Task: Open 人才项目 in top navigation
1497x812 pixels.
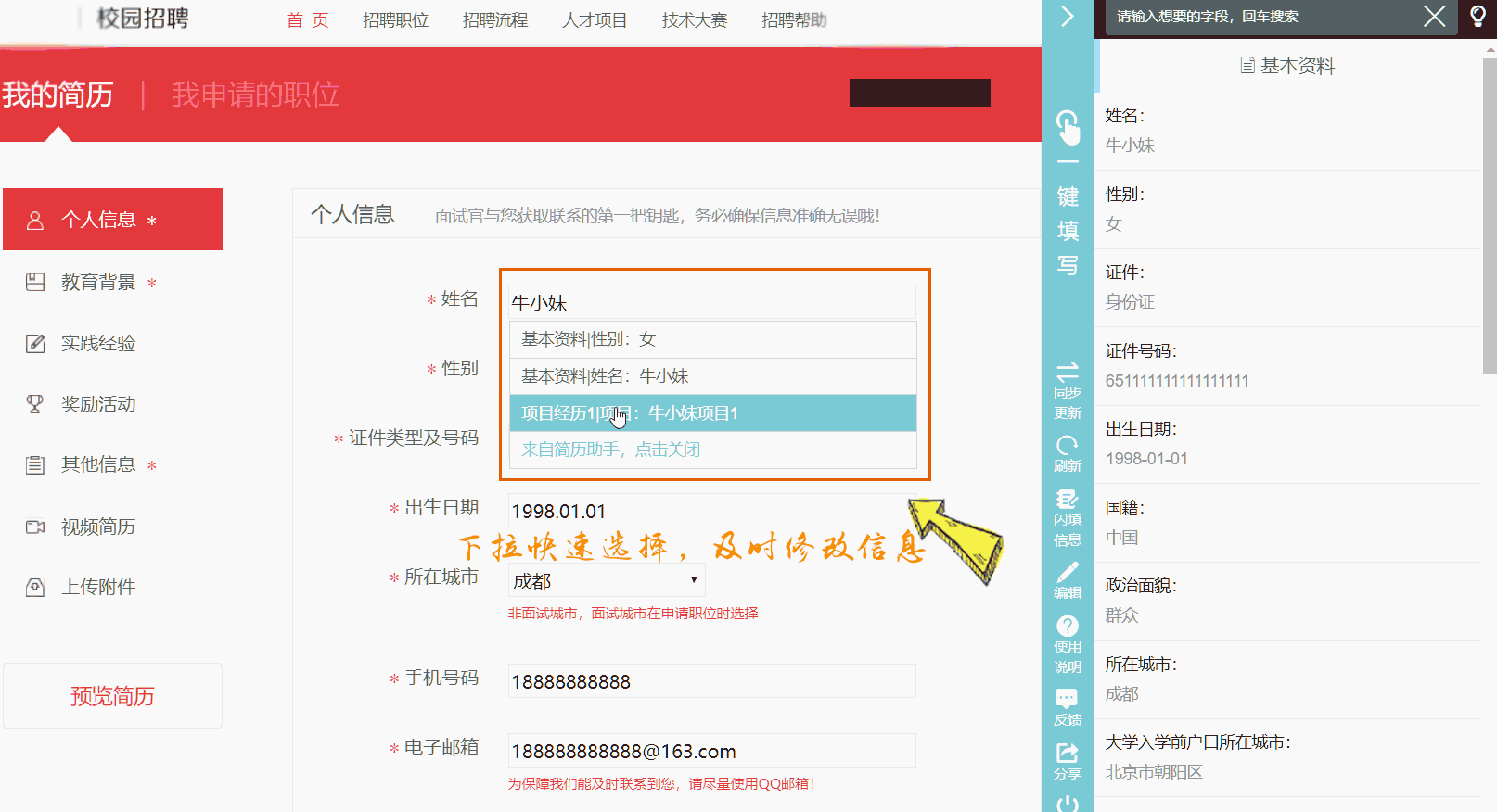Action: click(595, 20)
